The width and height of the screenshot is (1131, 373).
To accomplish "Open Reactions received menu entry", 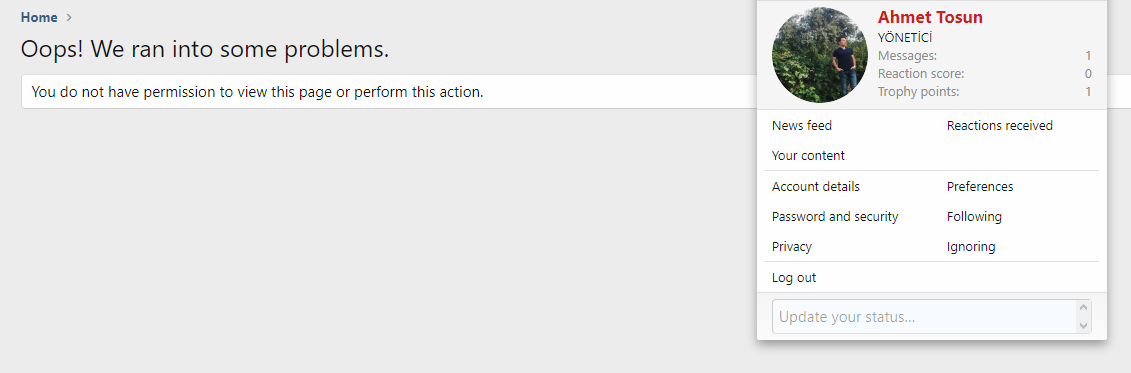I will tap(1000, 126).
